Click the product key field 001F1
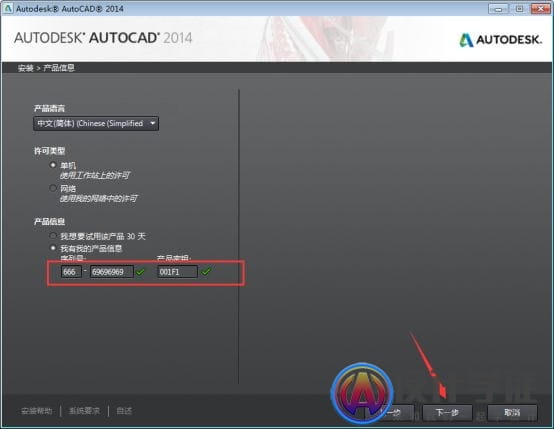 177,271
